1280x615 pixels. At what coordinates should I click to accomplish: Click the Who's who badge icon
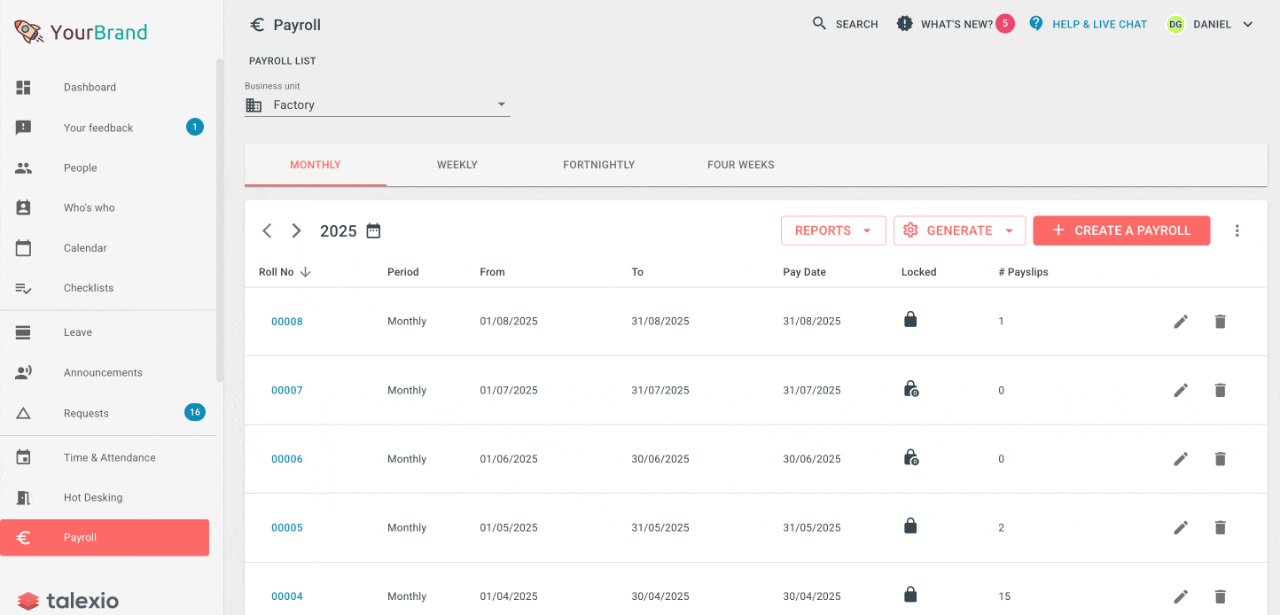[24, 208]
